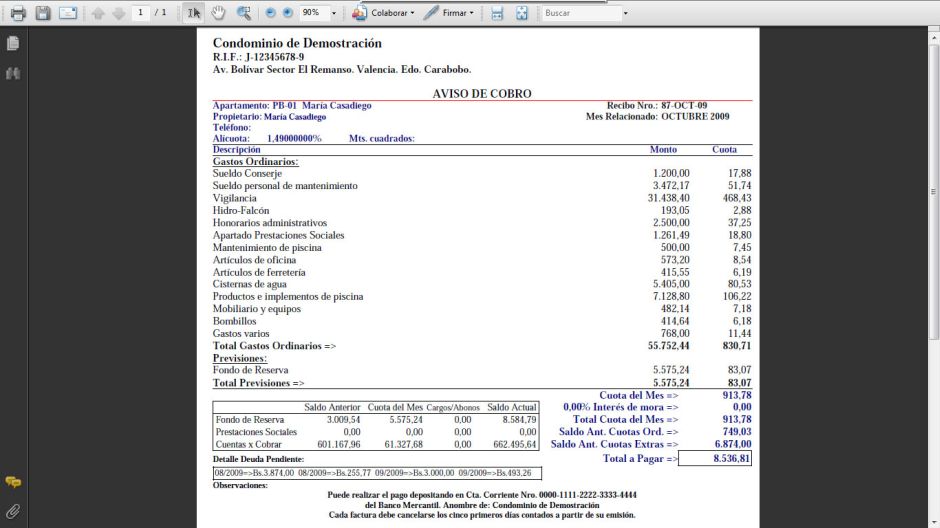
Task: Click the 'Total a Pagar' value 8.536,81
Action: (x=715, y=458)
